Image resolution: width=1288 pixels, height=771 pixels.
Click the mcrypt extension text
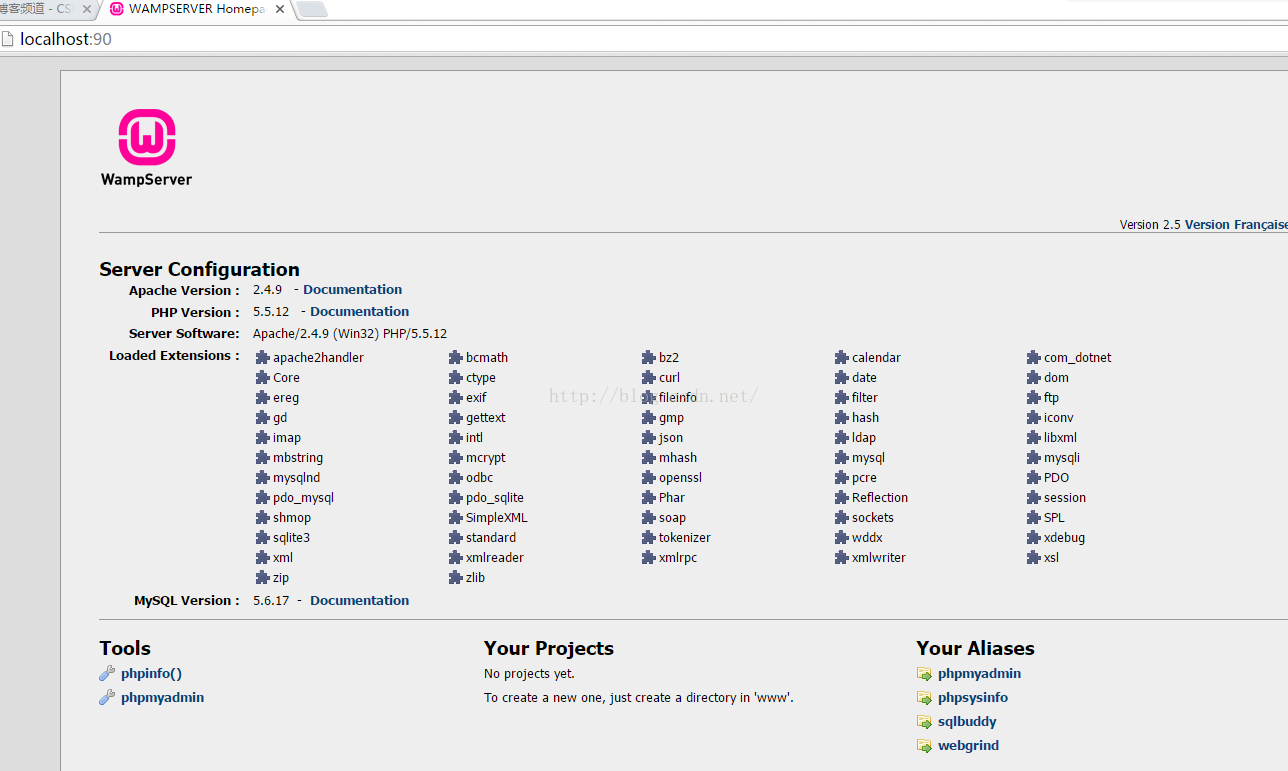pyautogui.click(x=486, y=457)
